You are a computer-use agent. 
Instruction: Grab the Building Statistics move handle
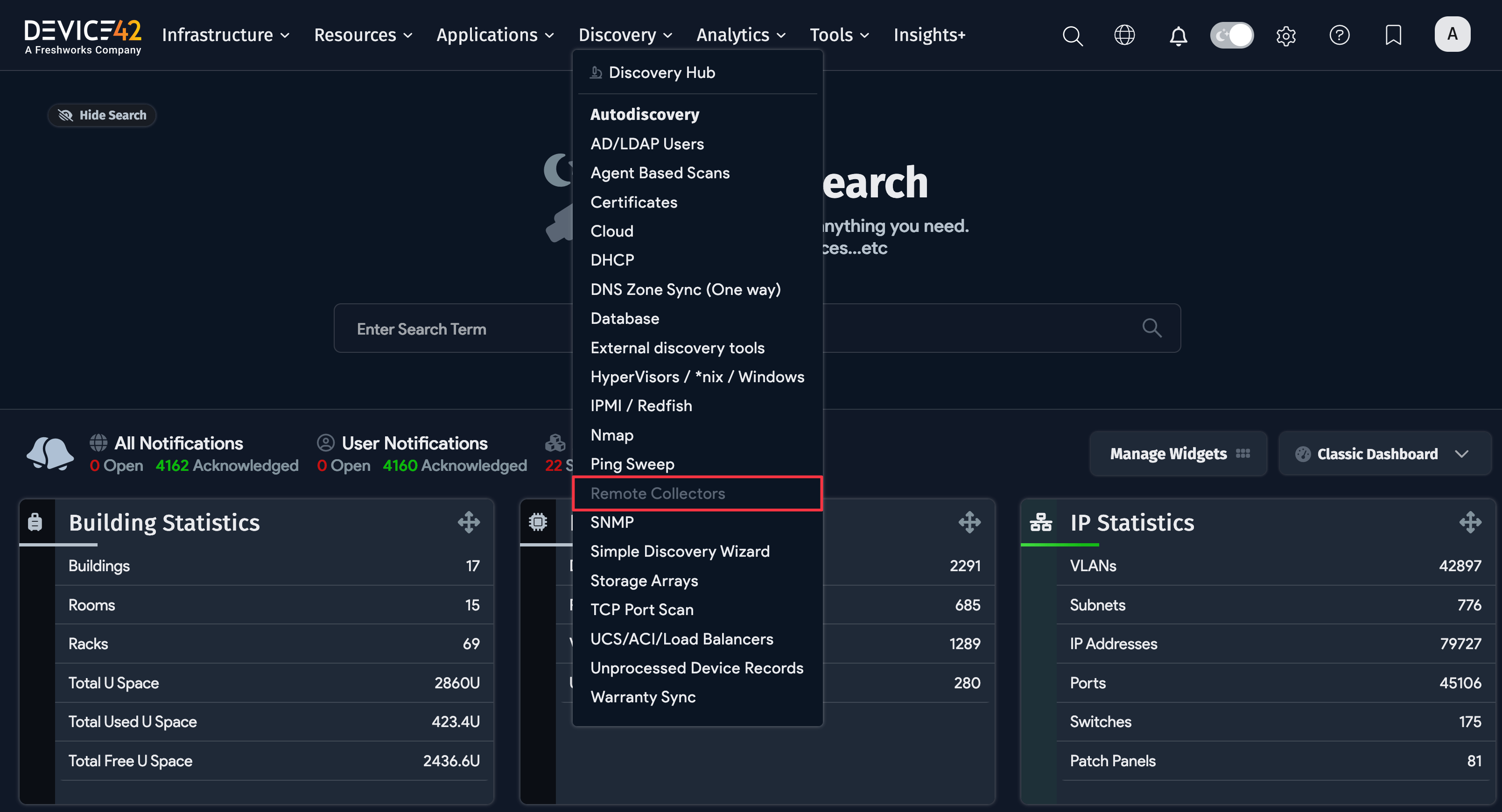click(x=470, y=522)
